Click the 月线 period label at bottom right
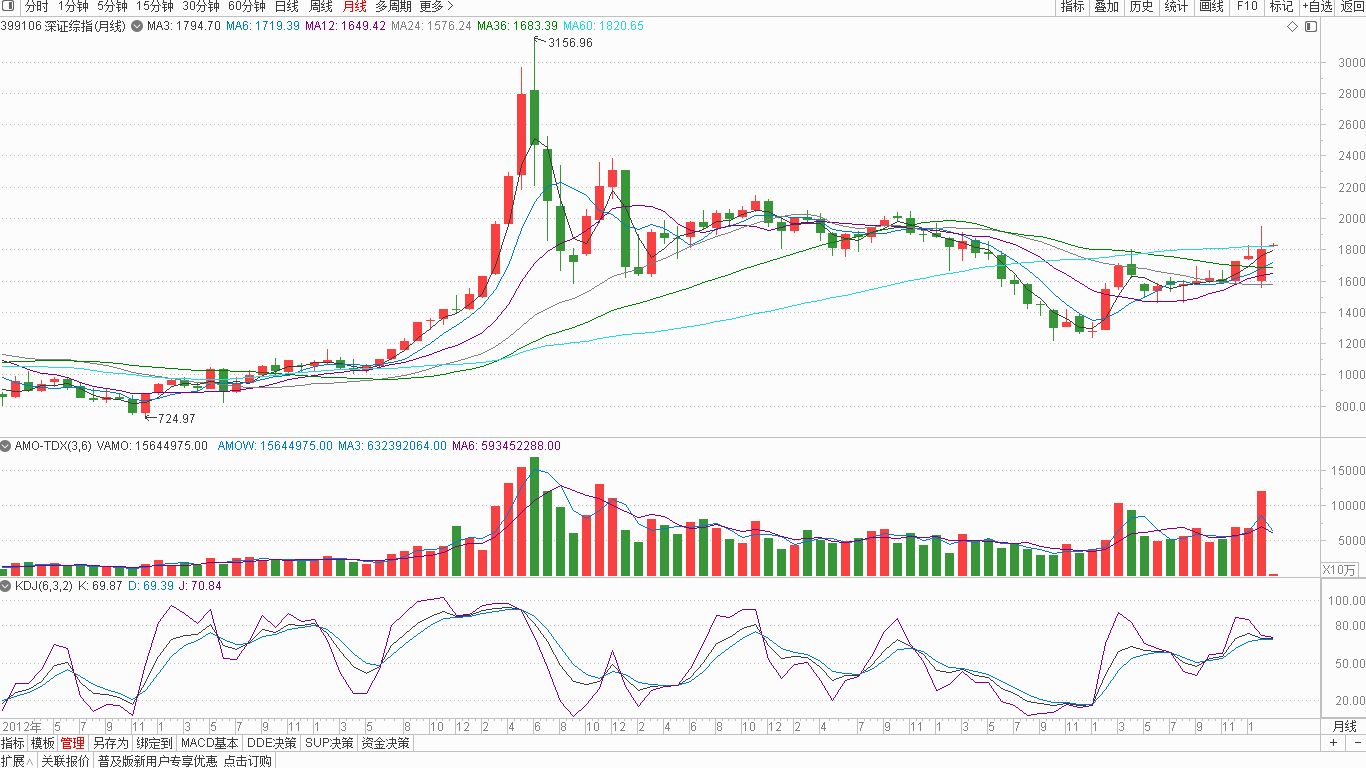Image resolution: width=1366 pixels, height=768 pixels. (x=1344, y=726)
